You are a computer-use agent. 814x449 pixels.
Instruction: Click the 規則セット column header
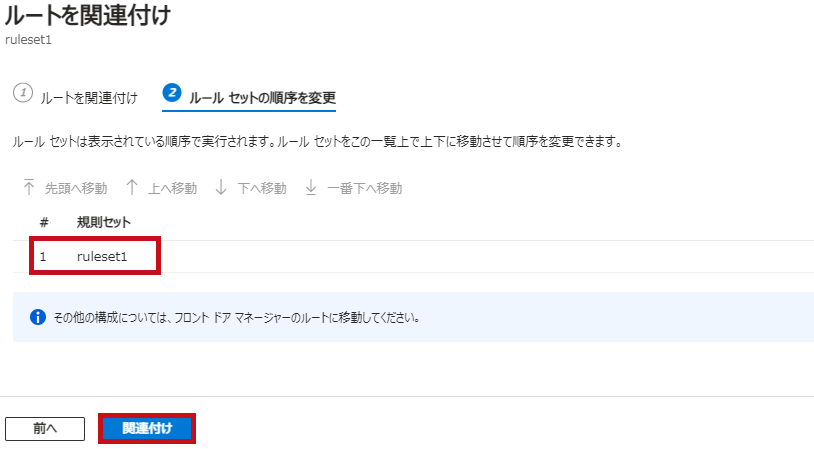coord(104,222)
